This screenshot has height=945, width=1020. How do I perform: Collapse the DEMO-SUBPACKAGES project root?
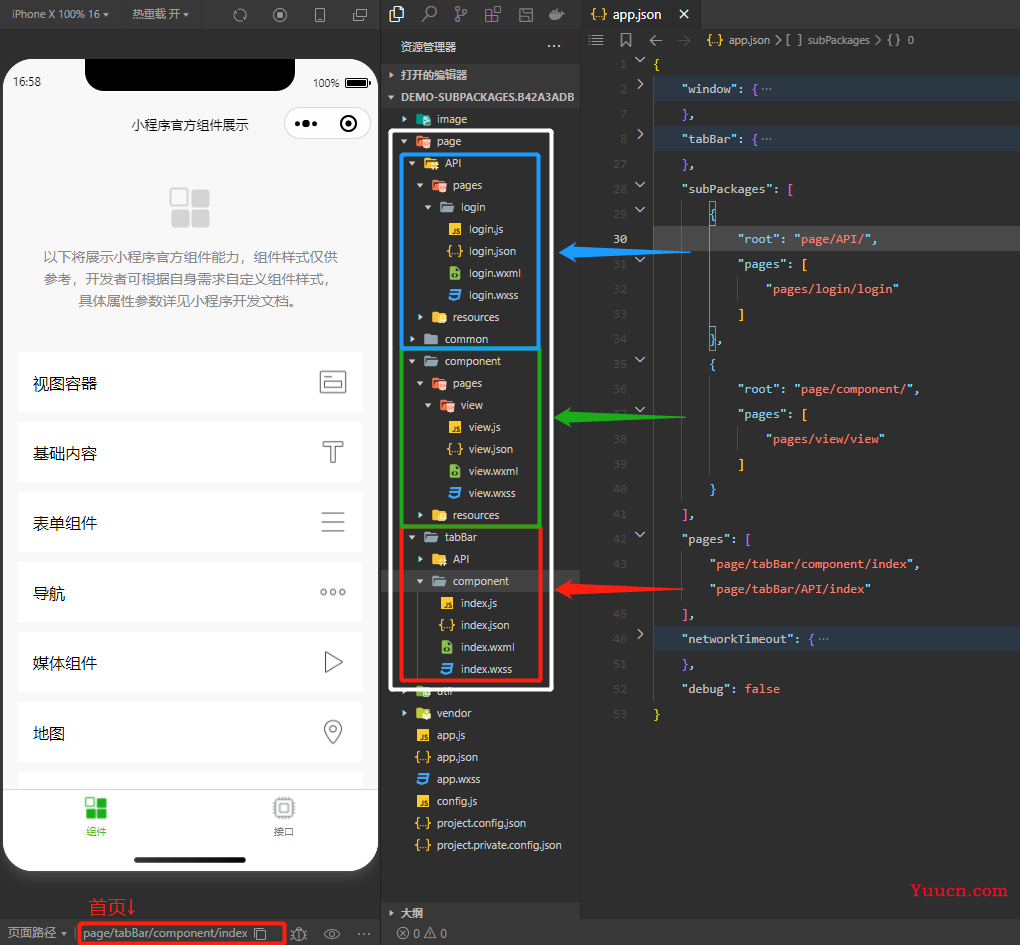tap(480, 97)
